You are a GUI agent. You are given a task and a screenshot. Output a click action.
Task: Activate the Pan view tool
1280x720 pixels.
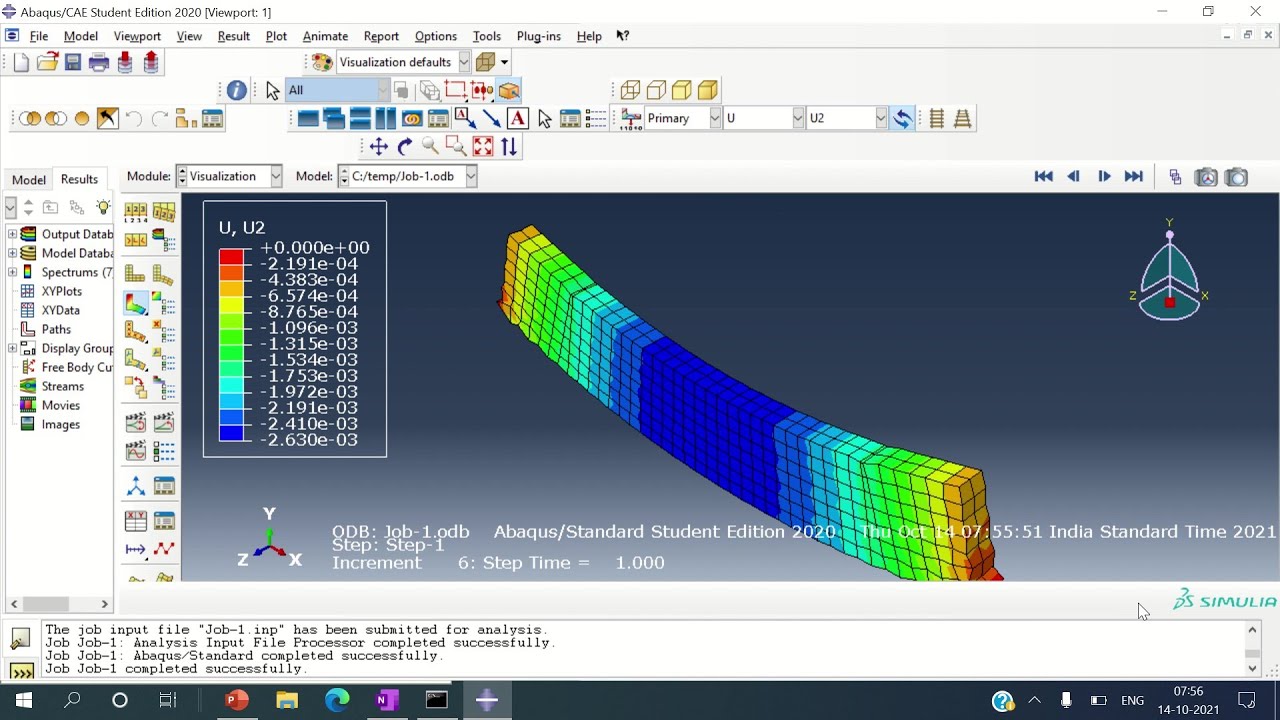378,146
